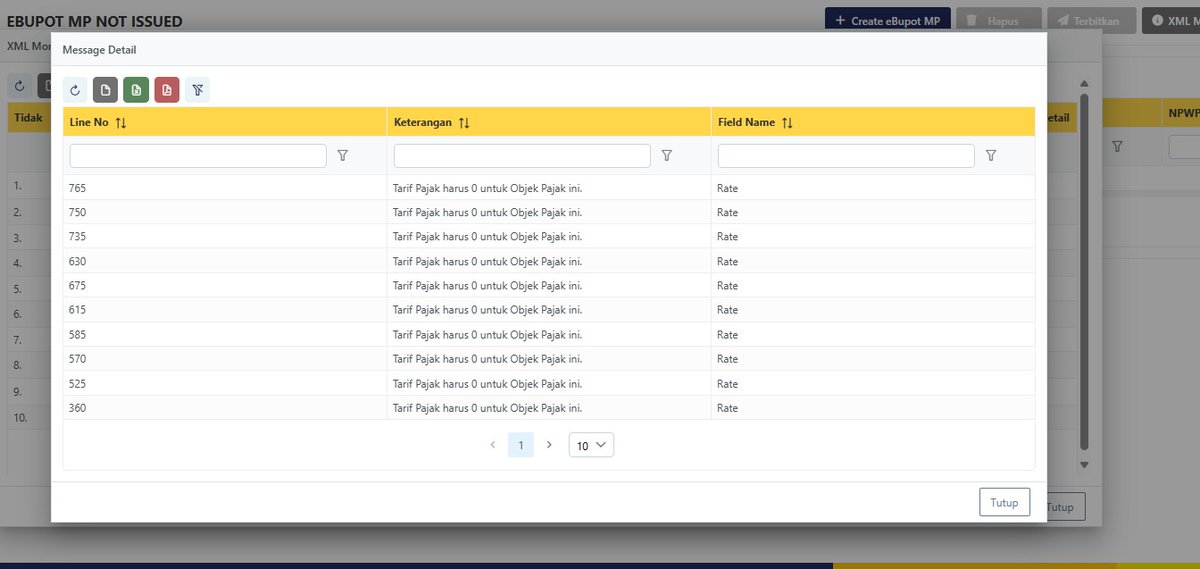Click filter icon left of NPWP column in background
The image size is (1200, 569).
(1118, 146)
